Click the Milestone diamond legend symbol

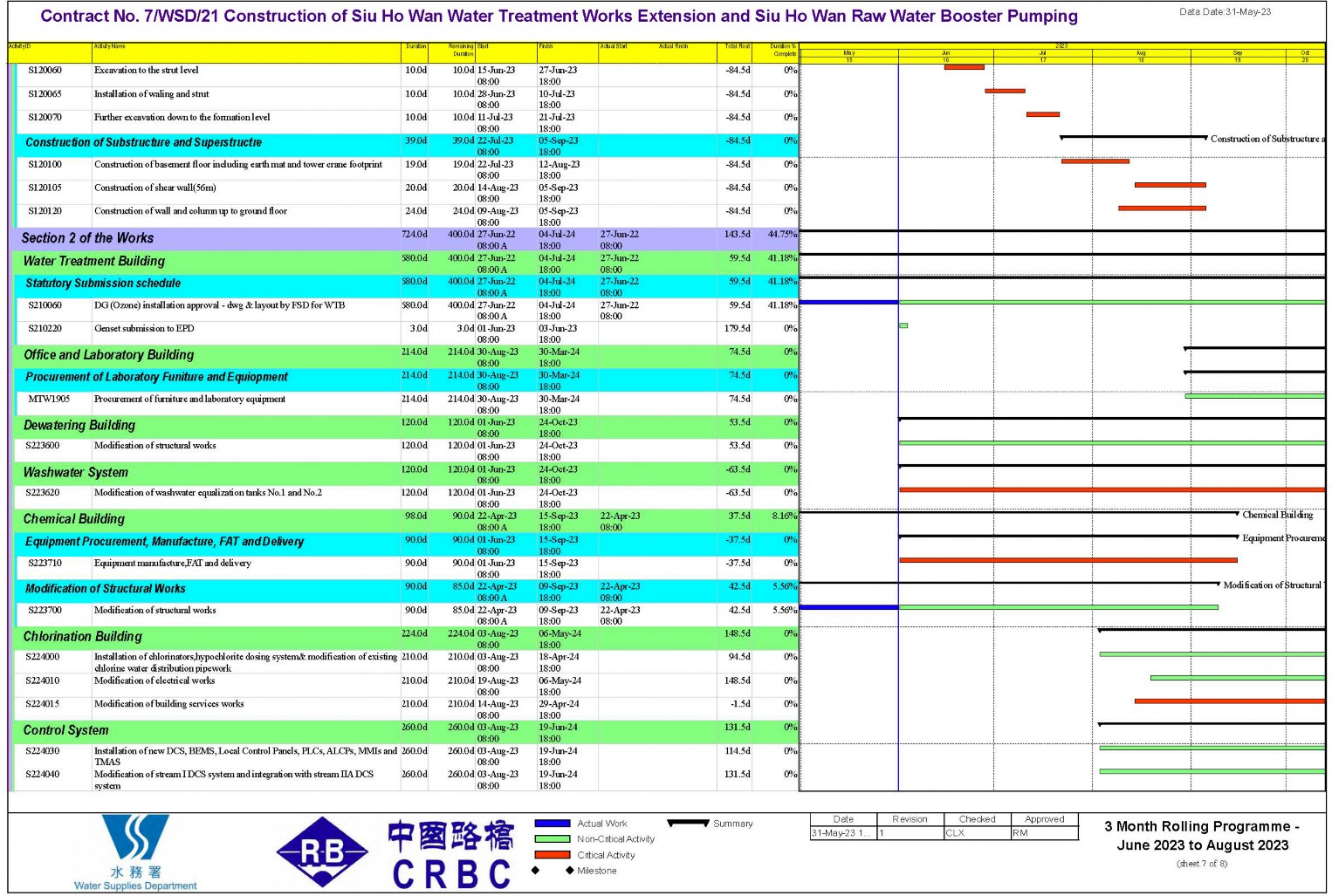[x=552, y=871]
